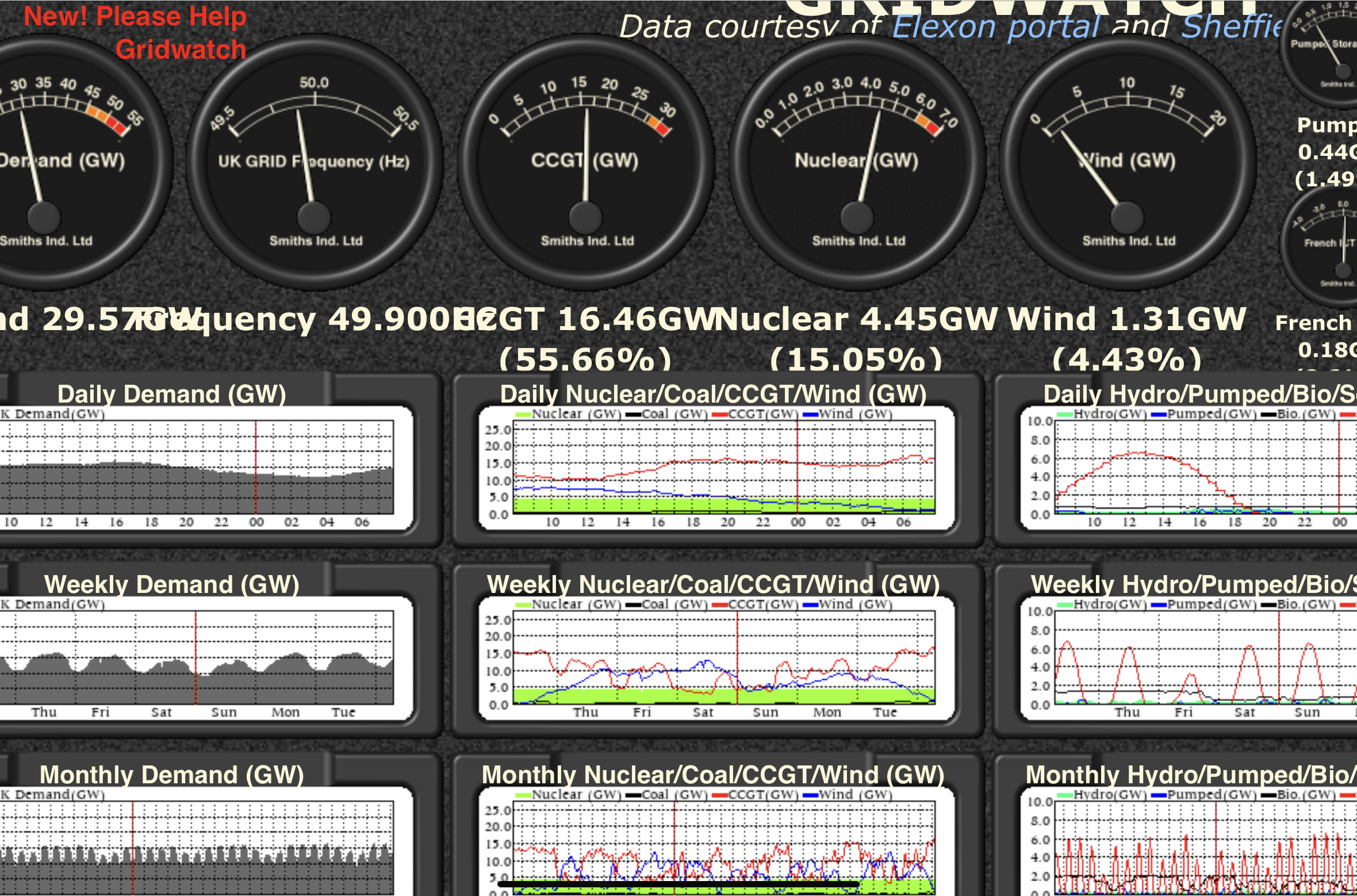
Task: Click Wind (GW) legend in weekly chart
Action: point(847,604)
